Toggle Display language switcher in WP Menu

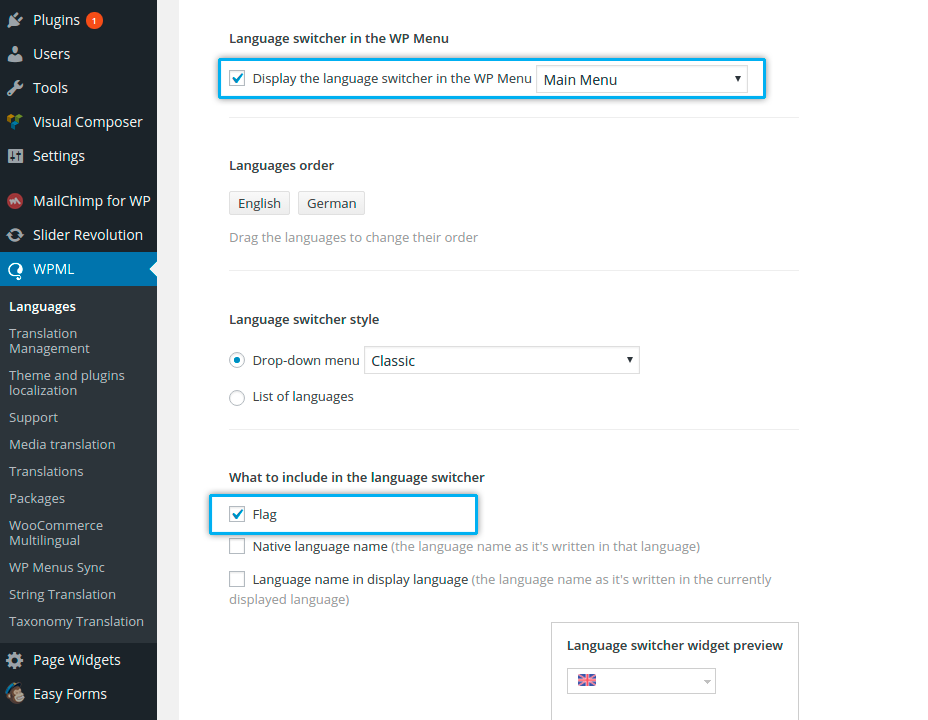tap(237, 78)
